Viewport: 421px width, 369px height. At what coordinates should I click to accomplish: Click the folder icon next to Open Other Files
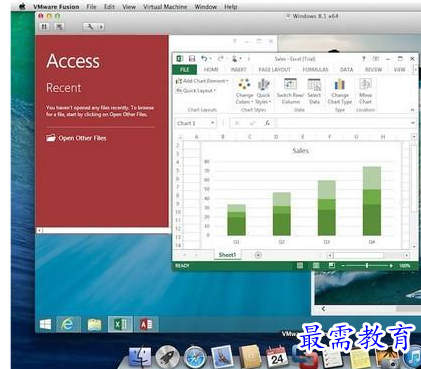click(51, 138)
